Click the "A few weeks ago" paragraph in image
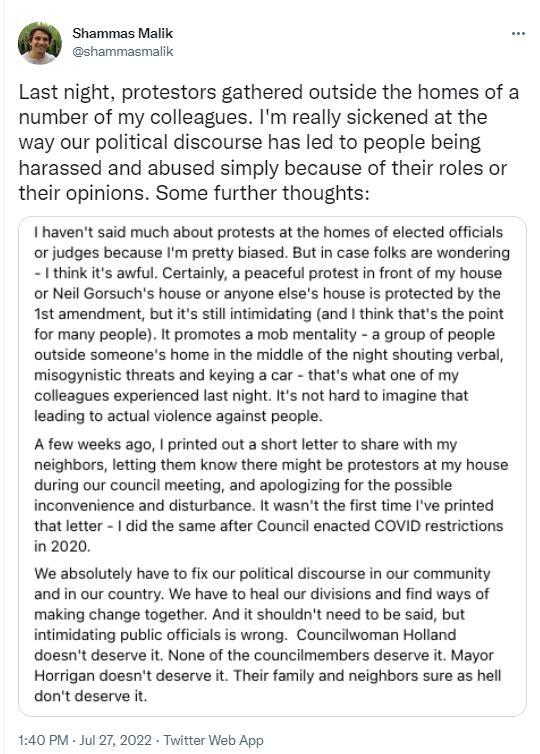This screenshot has width=540, height=754. pyautogui.click(x=271, y=495)
